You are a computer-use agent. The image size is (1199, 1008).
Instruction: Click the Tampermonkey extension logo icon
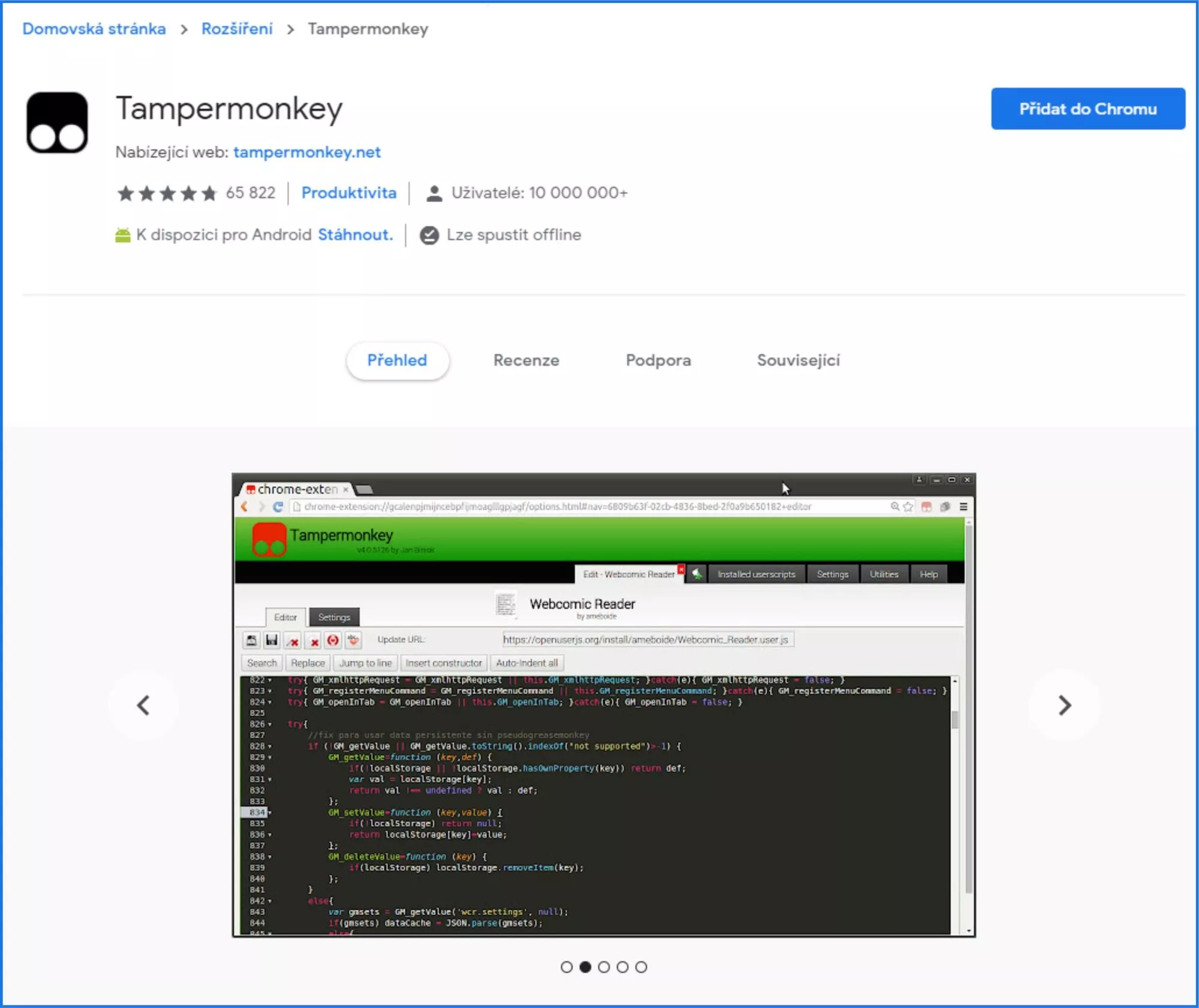tap(57, 122)
